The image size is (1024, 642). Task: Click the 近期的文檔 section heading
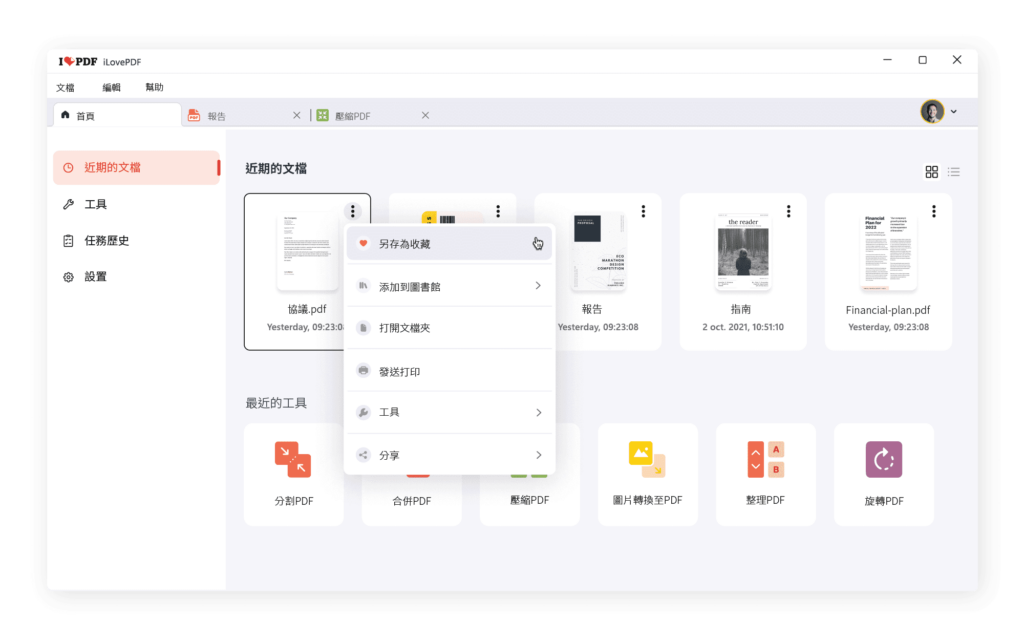tap(276, 169)
